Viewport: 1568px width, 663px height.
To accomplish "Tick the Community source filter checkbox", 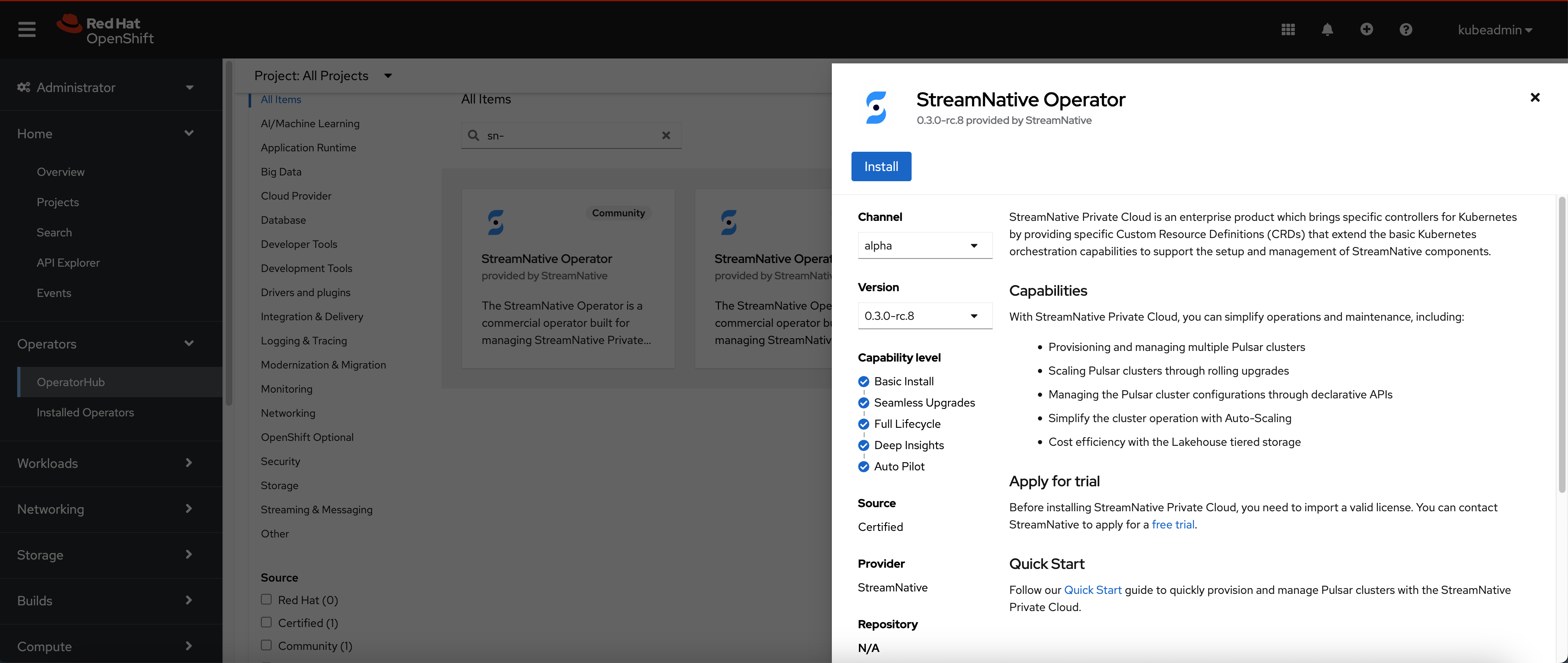I will tap(266, 645).
